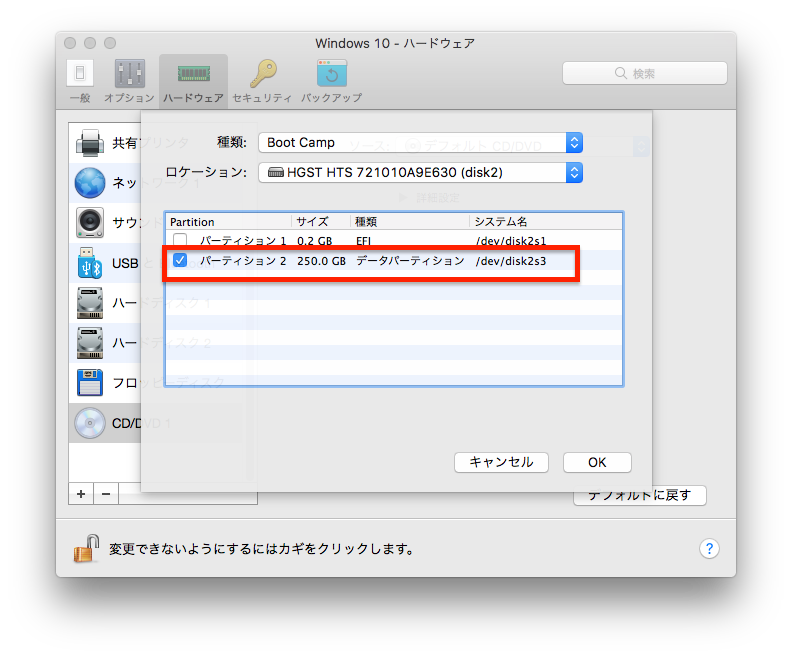Select the Sound speaker icon in sidebar

pyautogui.click(x=90, y=223)
